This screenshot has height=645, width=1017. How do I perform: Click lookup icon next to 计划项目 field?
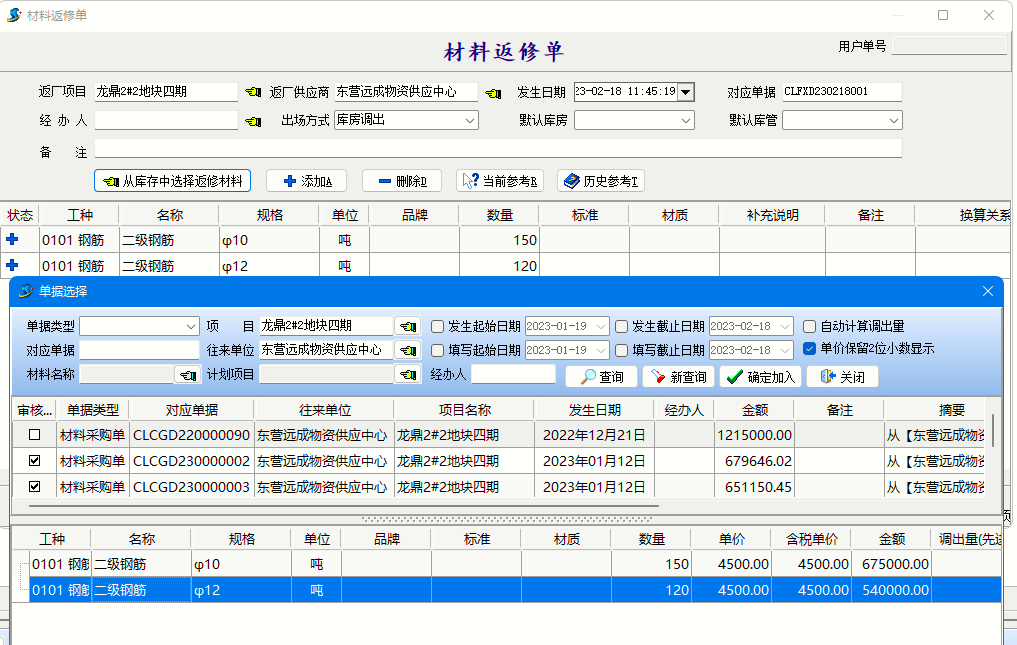pos(407,375)
